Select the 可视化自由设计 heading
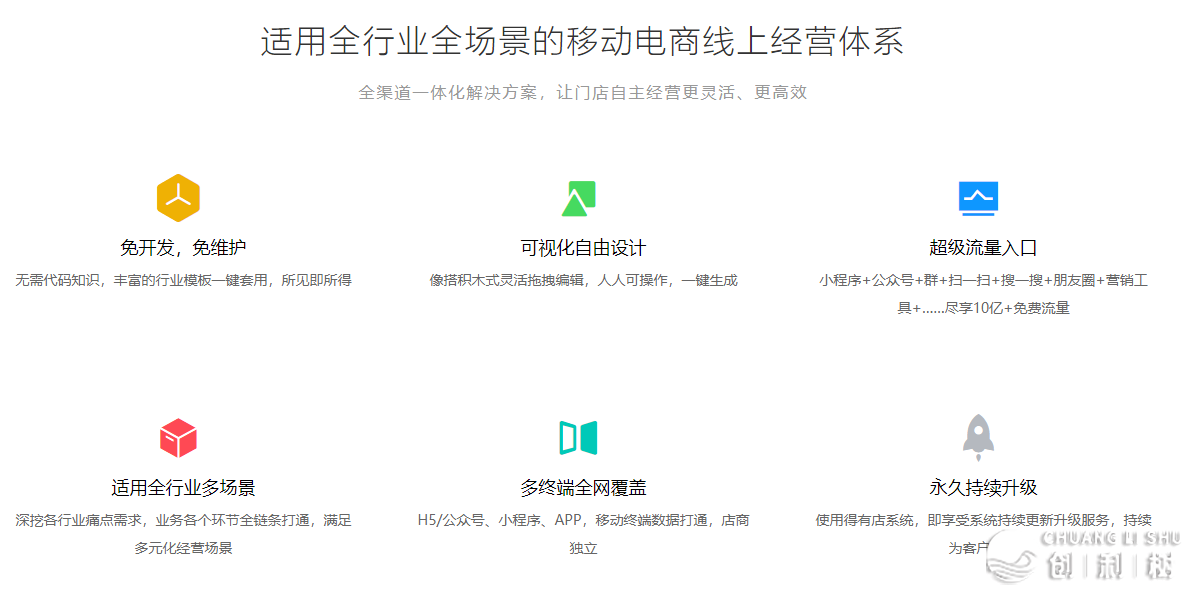Image resolution: width=1191 pixels, height=591 pixels. coord(583,248)
